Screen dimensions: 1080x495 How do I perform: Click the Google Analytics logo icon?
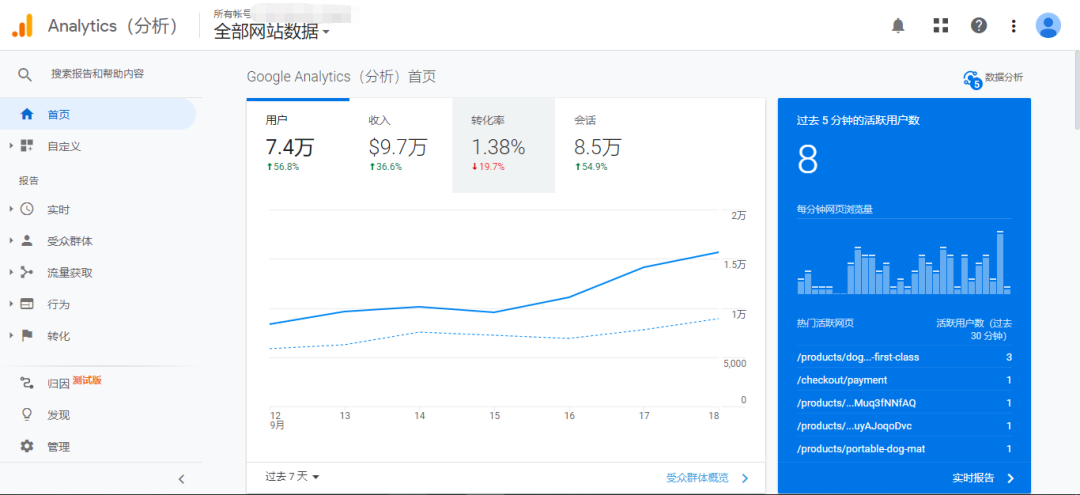click(23, 25)
